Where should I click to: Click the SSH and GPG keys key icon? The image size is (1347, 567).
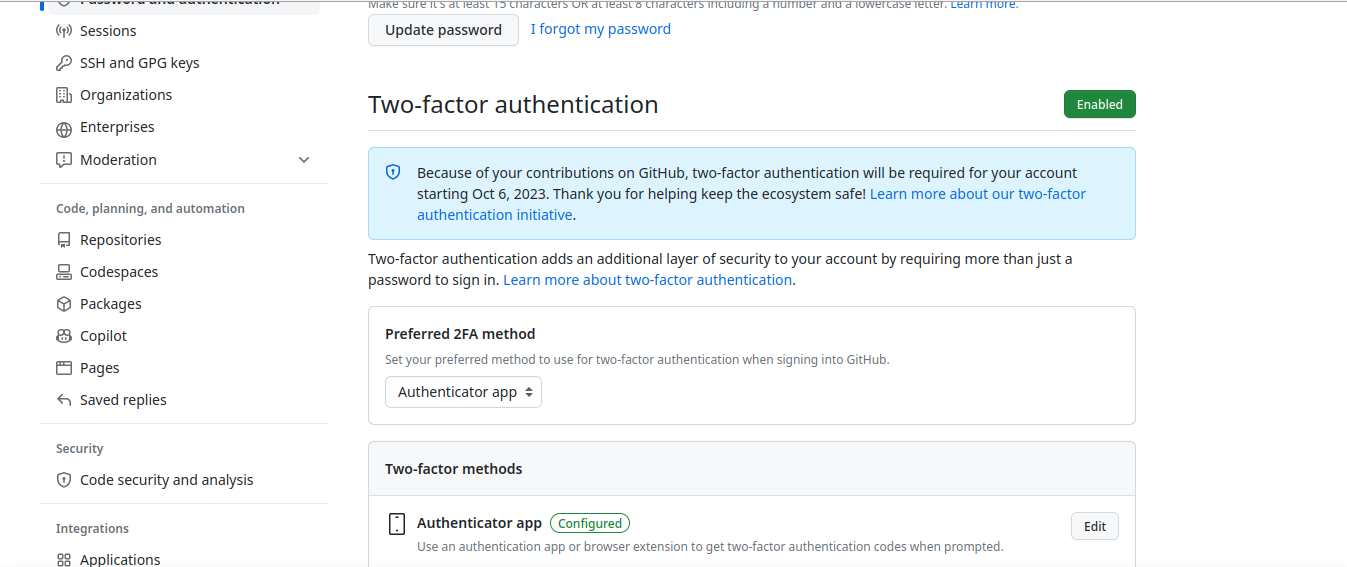point(64,63)
